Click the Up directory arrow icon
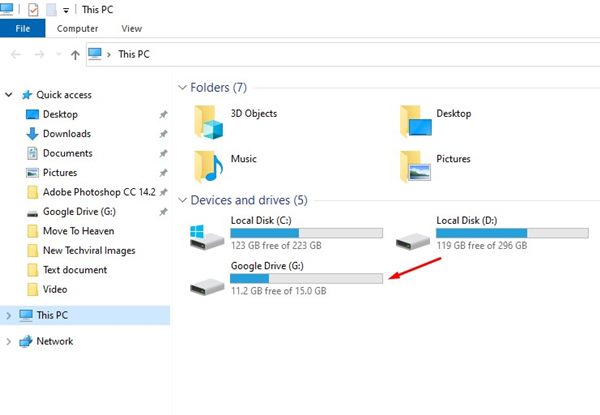 [x=75, y=55]
